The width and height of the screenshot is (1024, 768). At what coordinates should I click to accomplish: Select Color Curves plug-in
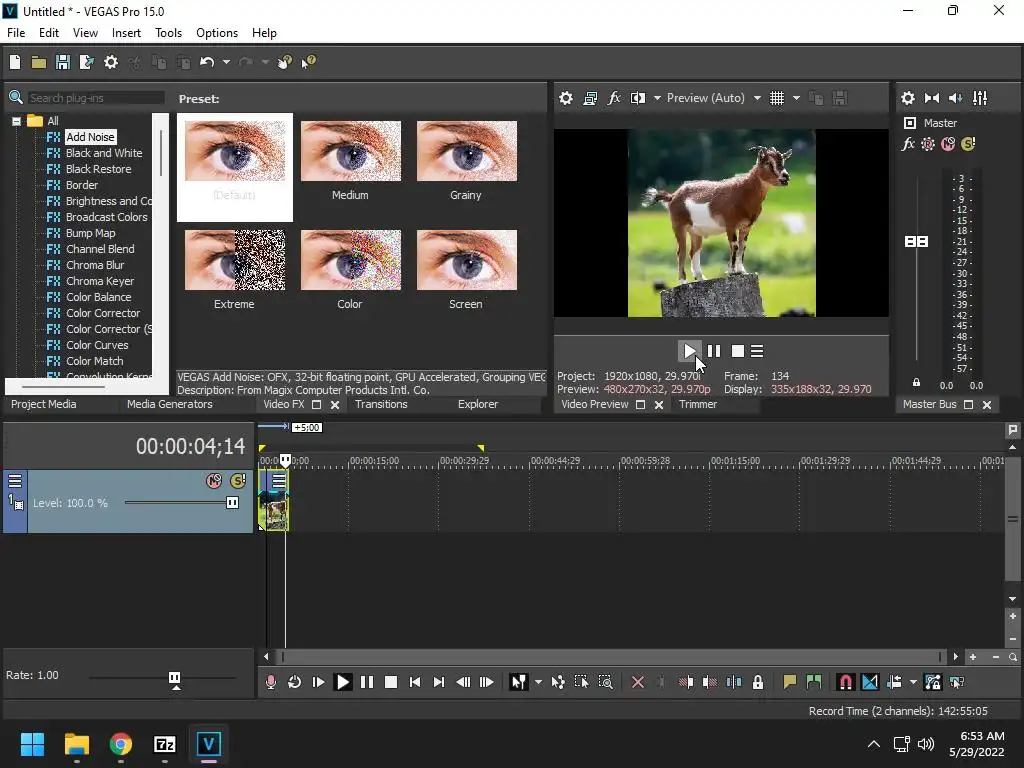coord(97,345)
